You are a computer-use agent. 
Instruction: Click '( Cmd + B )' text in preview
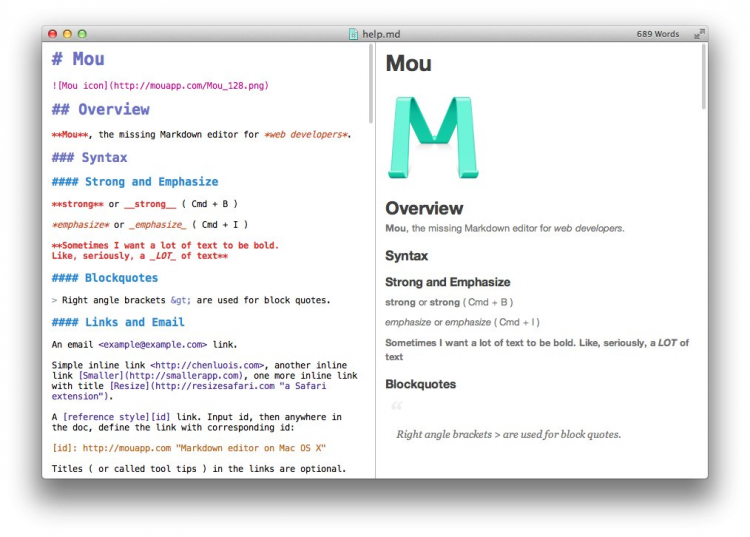pyautogui.click(x=488, y=302)
